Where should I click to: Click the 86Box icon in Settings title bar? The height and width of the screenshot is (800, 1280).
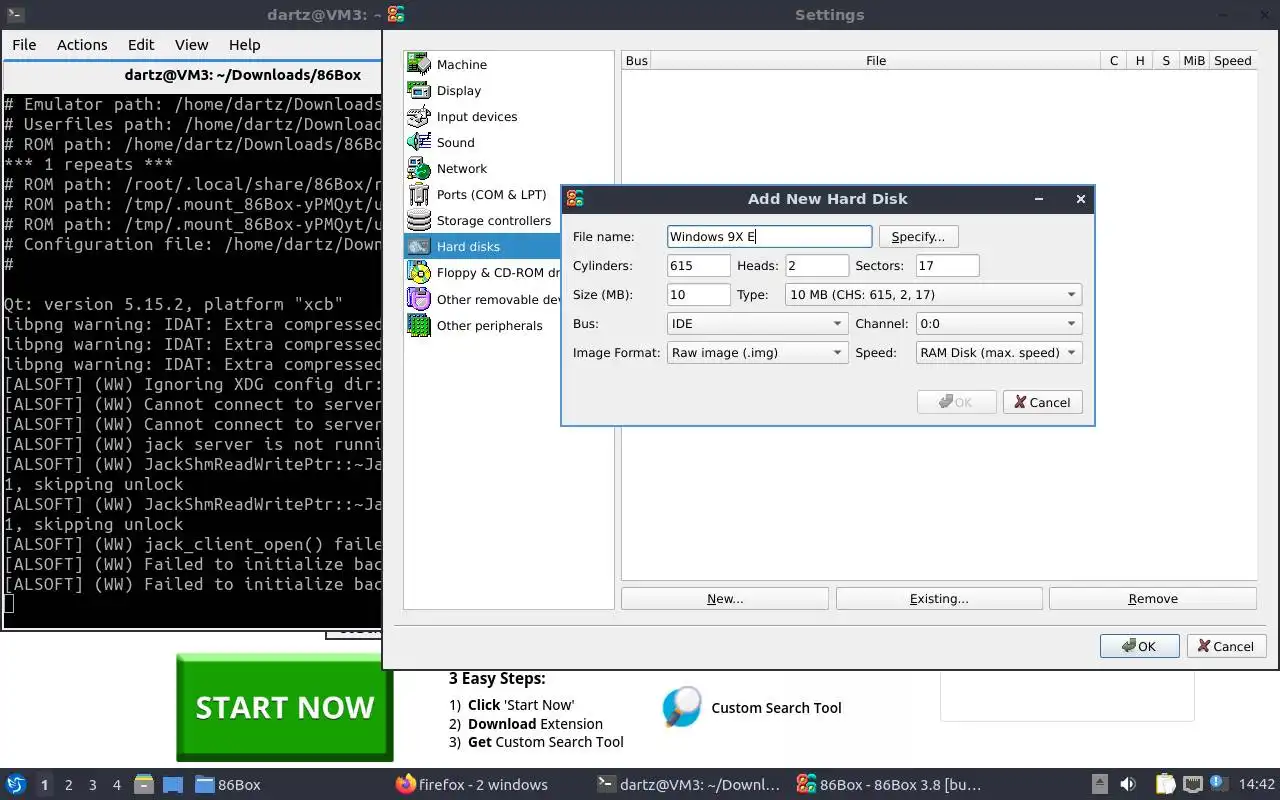(396, 14)
